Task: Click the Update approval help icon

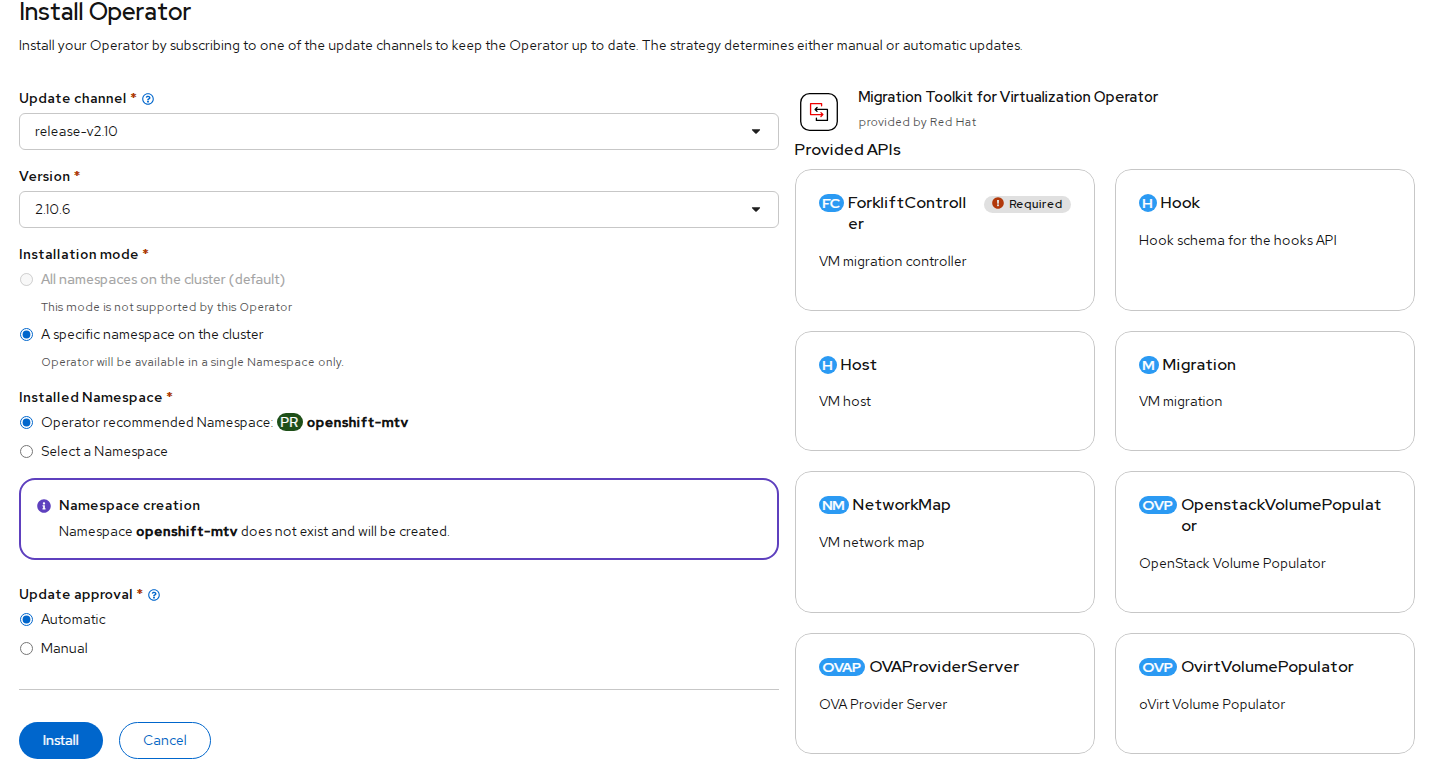Action: coord(154,595)
